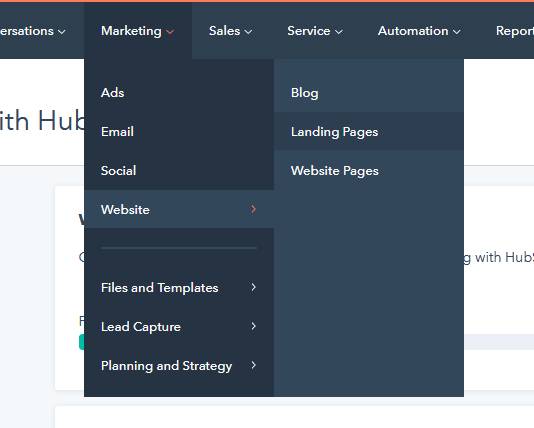Expand the Conversations menu chevron
The height and width of the screenshot is (428, 534).
(62, 32)
